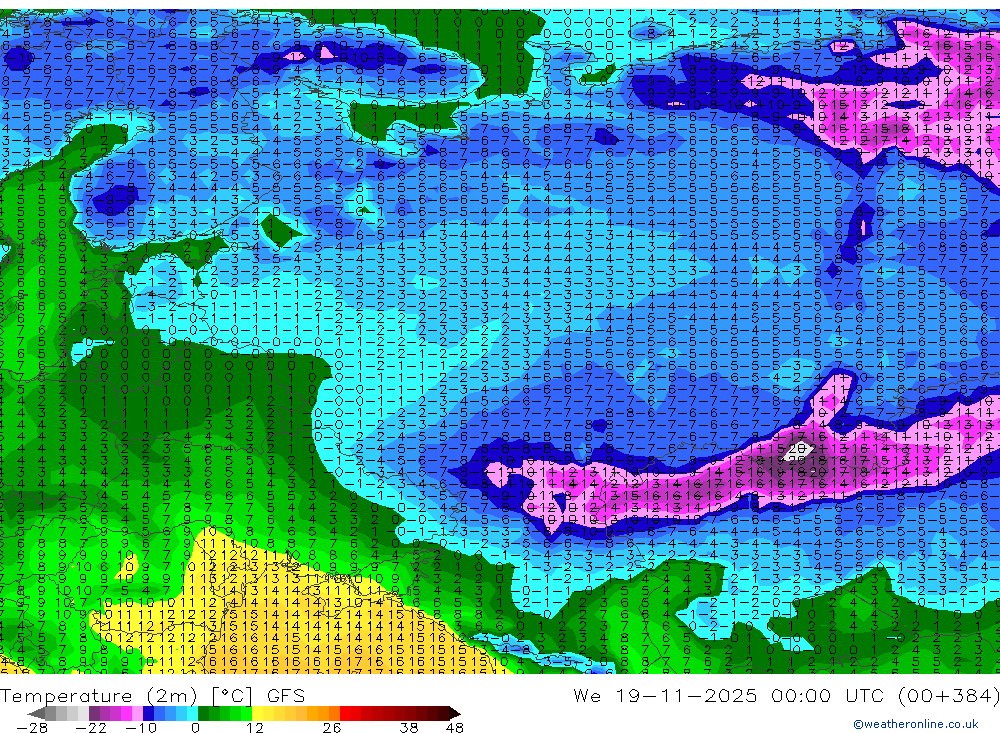The height and width of the screenshot is (733, 1000).
Task: Click the dark blue legend swatch at -10
Action: click(x=148, y=714)
